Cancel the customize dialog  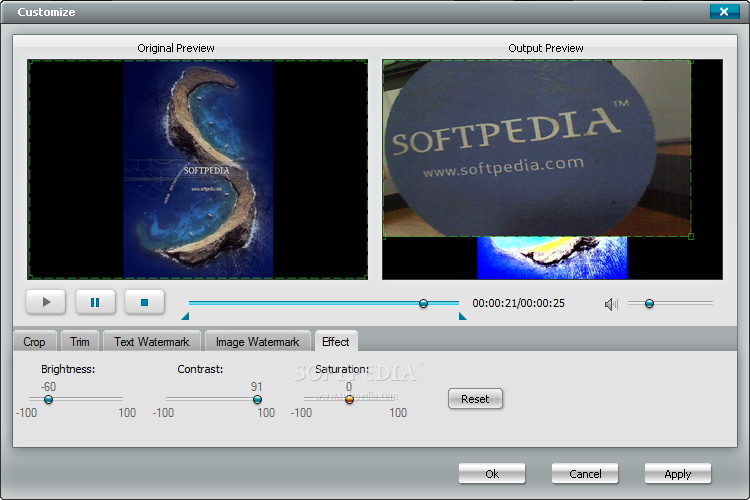point(585,474)
